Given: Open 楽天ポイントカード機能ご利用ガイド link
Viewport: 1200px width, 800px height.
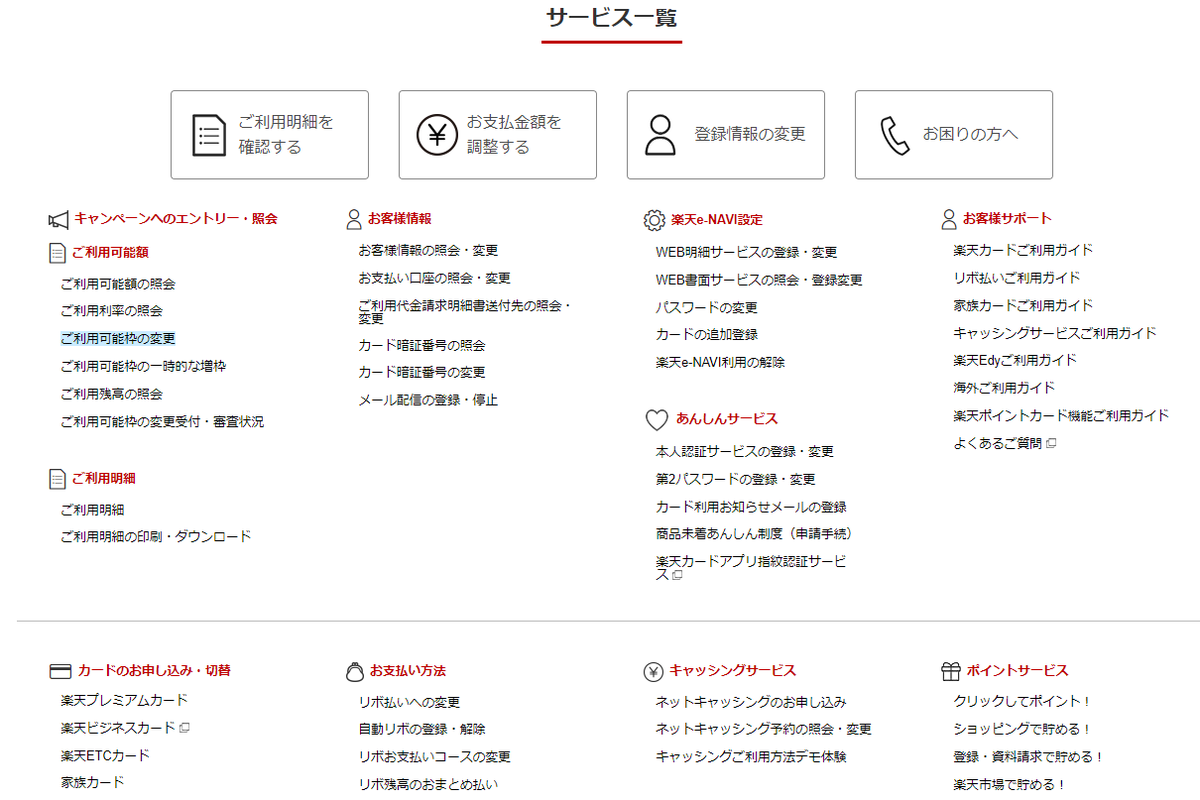Looking at the screenshot, I should (x=1060, y=415).
